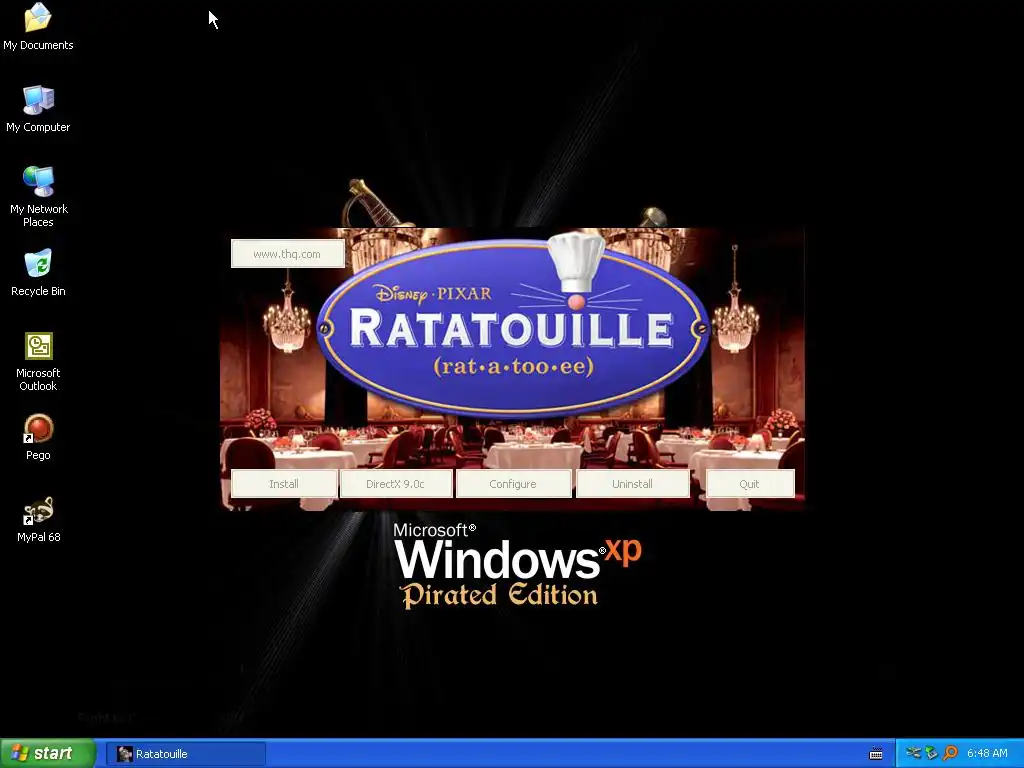This screenshot has width=1024, height=768.
Task: Quit the Ratatouille launcher
Action: (x=750, y=484)
